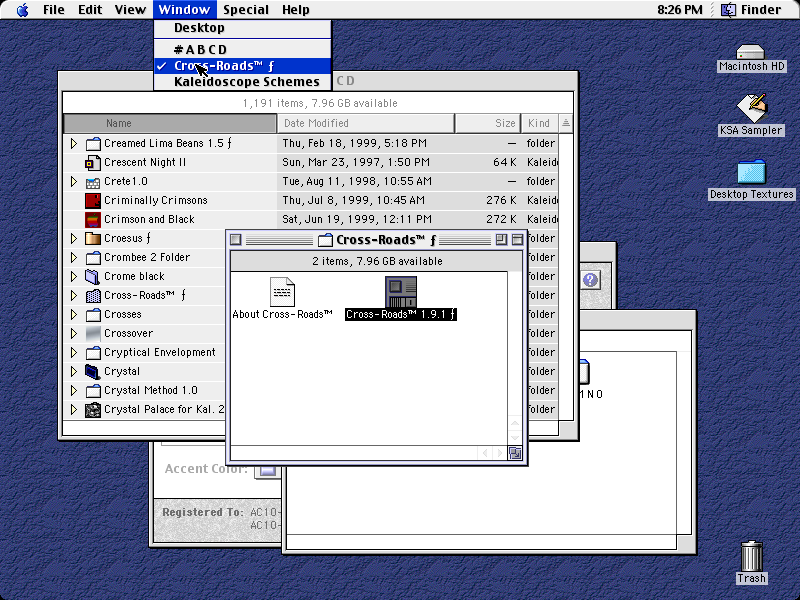Click the Crescent Night II file icon

(93, 162)
